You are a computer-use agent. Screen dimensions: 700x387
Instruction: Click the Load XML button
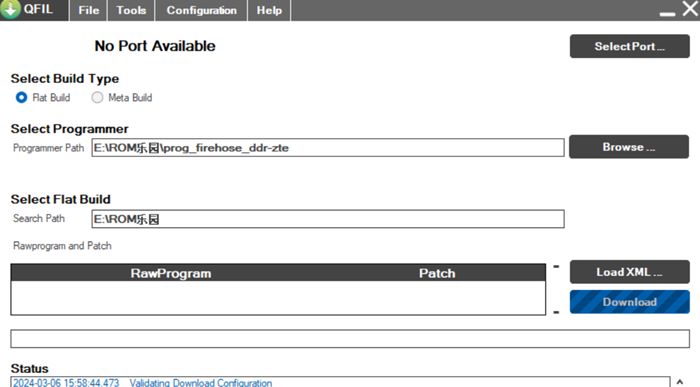point(629,272)
